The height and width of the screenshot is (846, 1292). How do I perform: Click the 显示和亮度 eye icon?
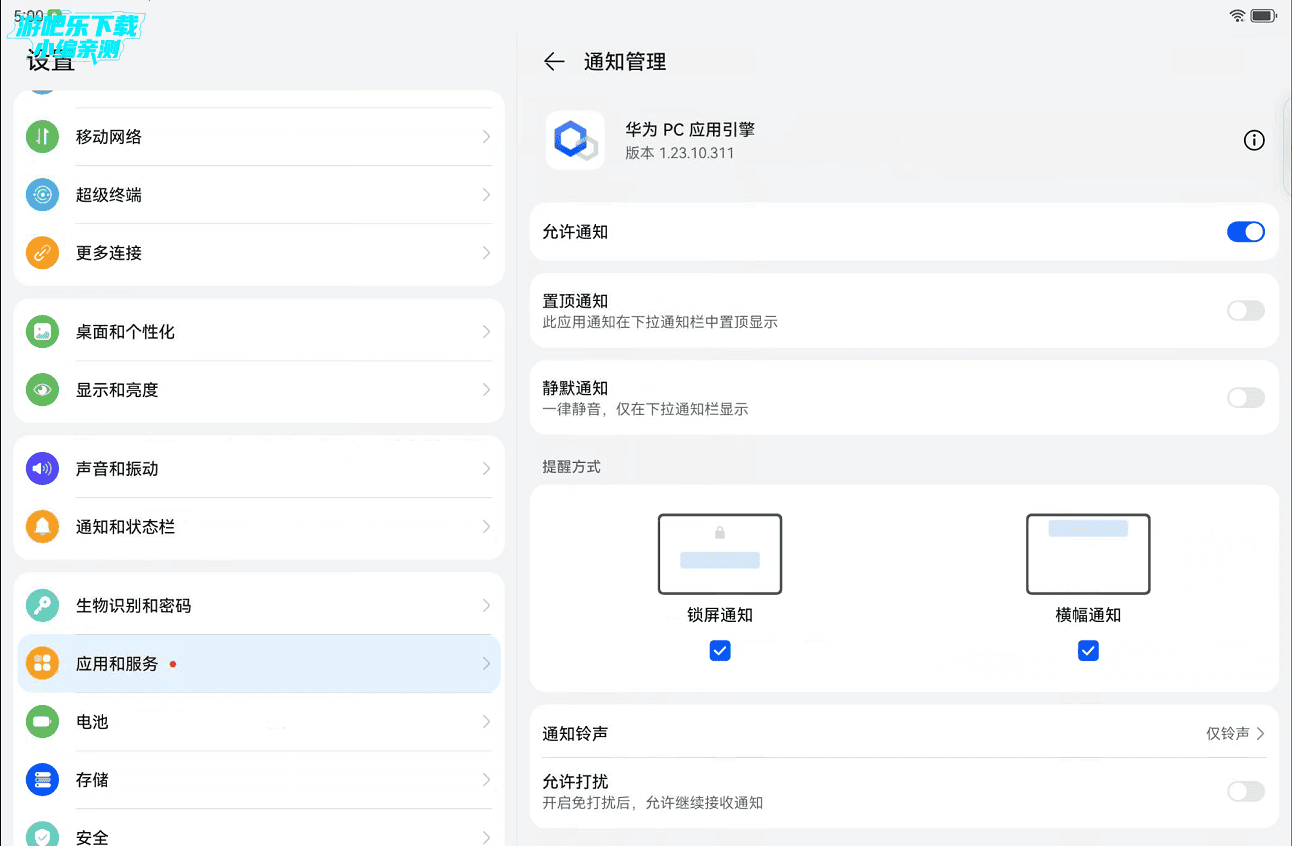click(42, 390)
